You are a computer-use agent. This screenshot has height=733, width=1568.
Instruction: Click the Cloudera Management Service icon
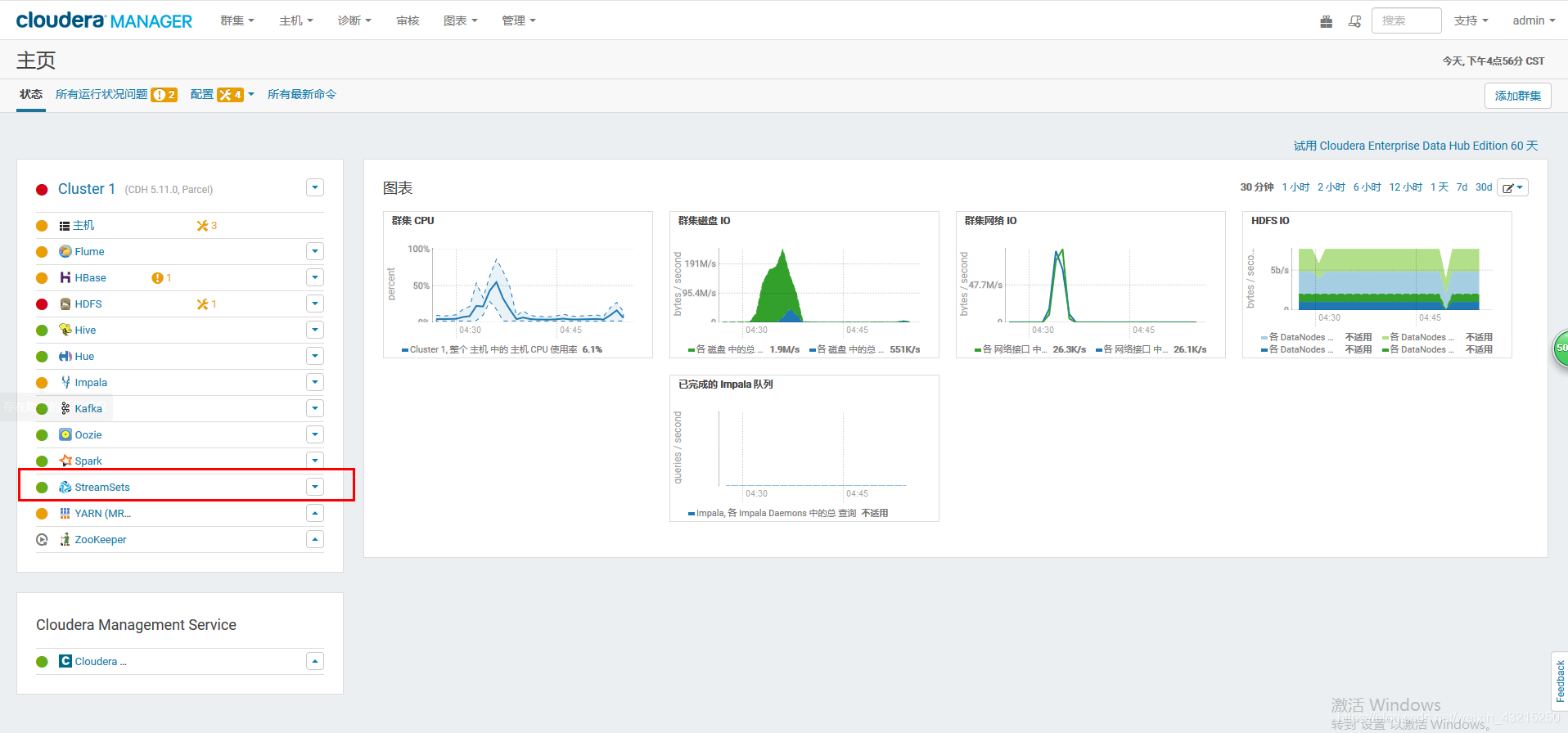click(65, 661)
